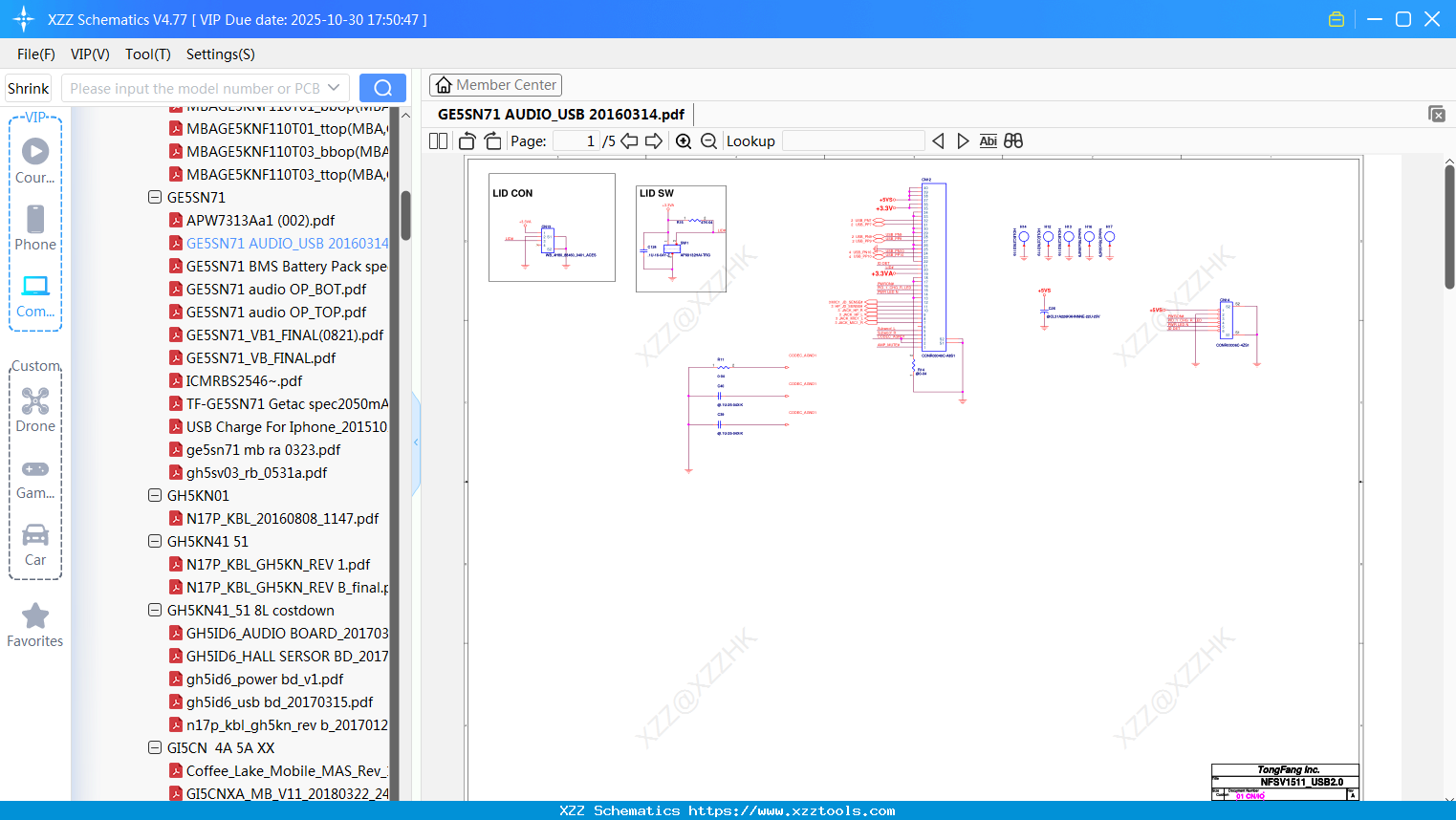Viewport: 1456px width, 820px height.
Task: Open GE5SN71_VB_FINAL.pdf from the tree
Action: coord(260,358)
